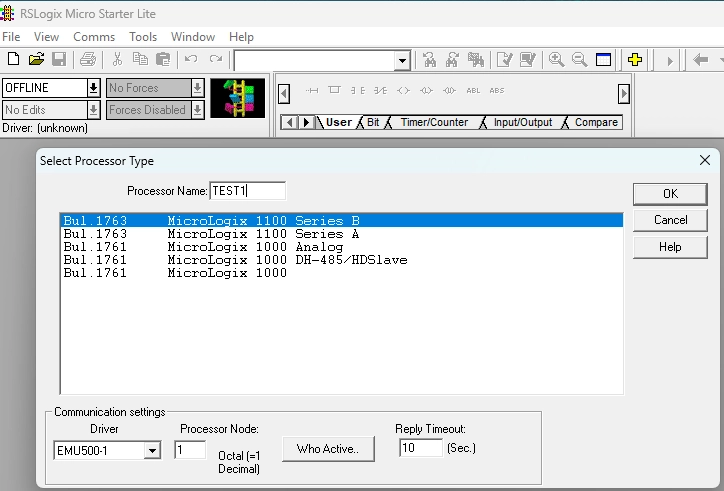
Task: Click the Who Active.. button
Action: click(328, 449)
